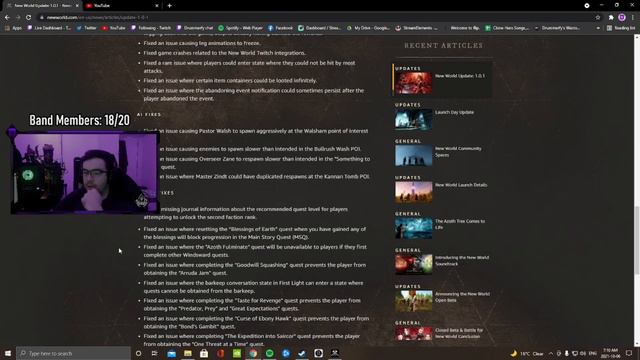The width and height of the screenshot is (640, 360).
Task: Open New World Community Spaces article thumbnail
Action: tap(413, 156)
